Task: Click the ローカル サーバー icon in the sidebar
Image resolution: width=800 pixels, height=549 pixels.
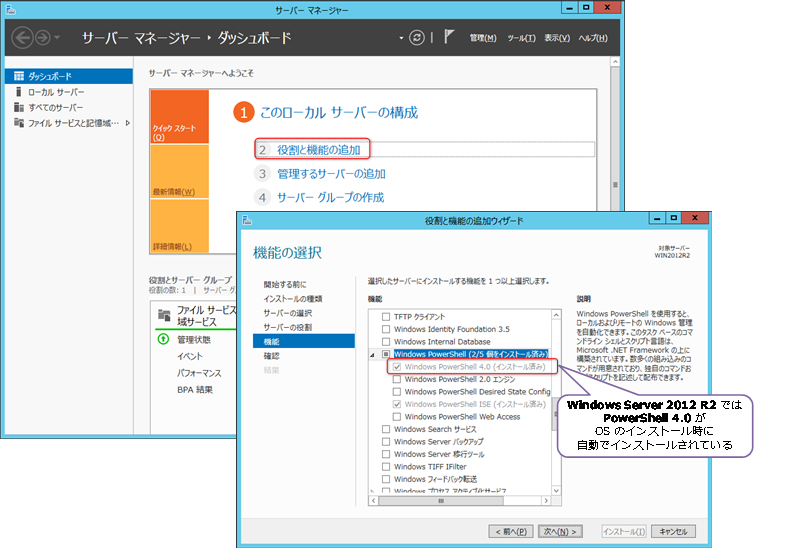Action: (19, 92)
